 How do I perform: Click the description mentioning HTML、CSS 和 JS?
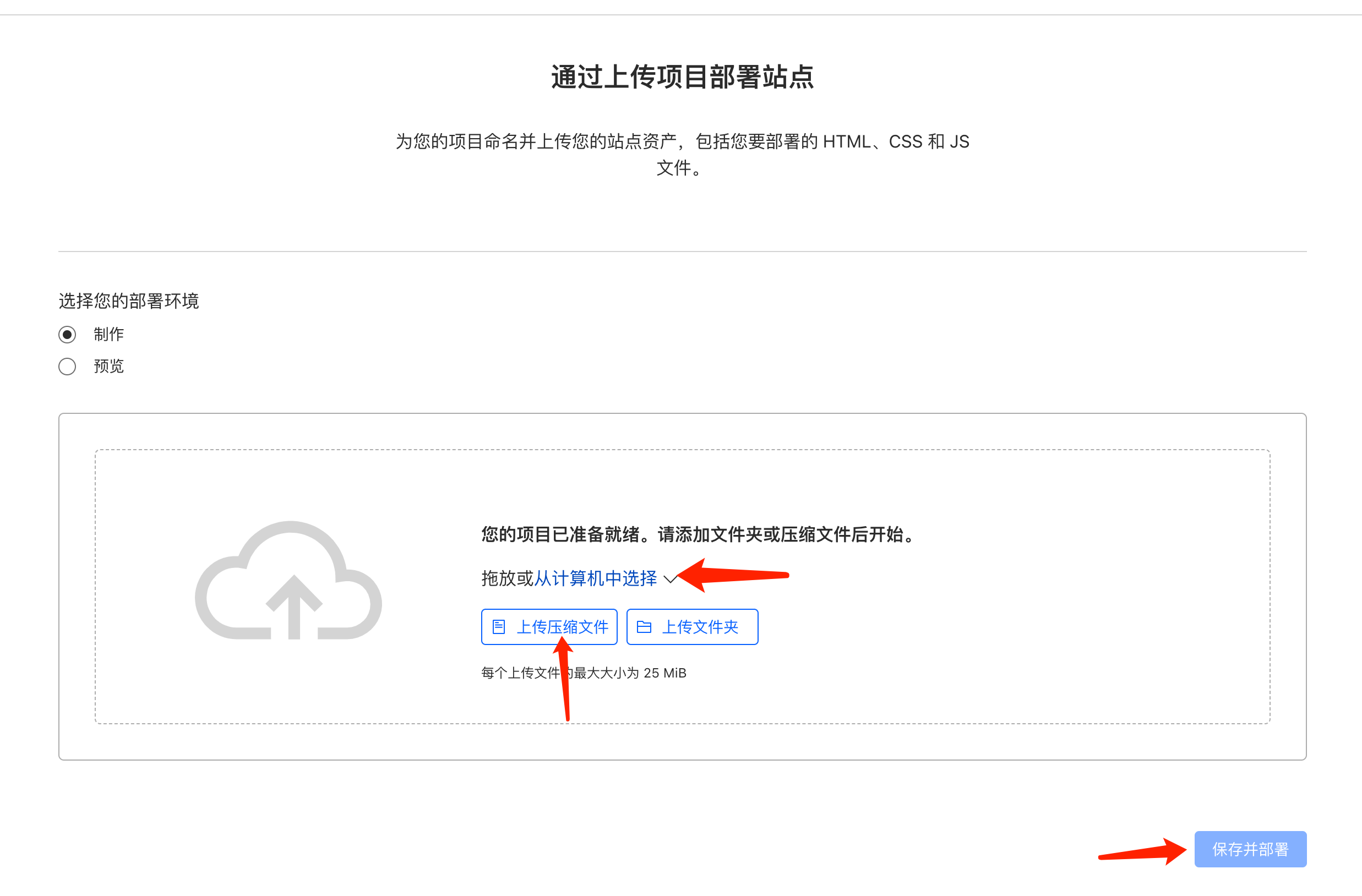(x=682, y=155)
